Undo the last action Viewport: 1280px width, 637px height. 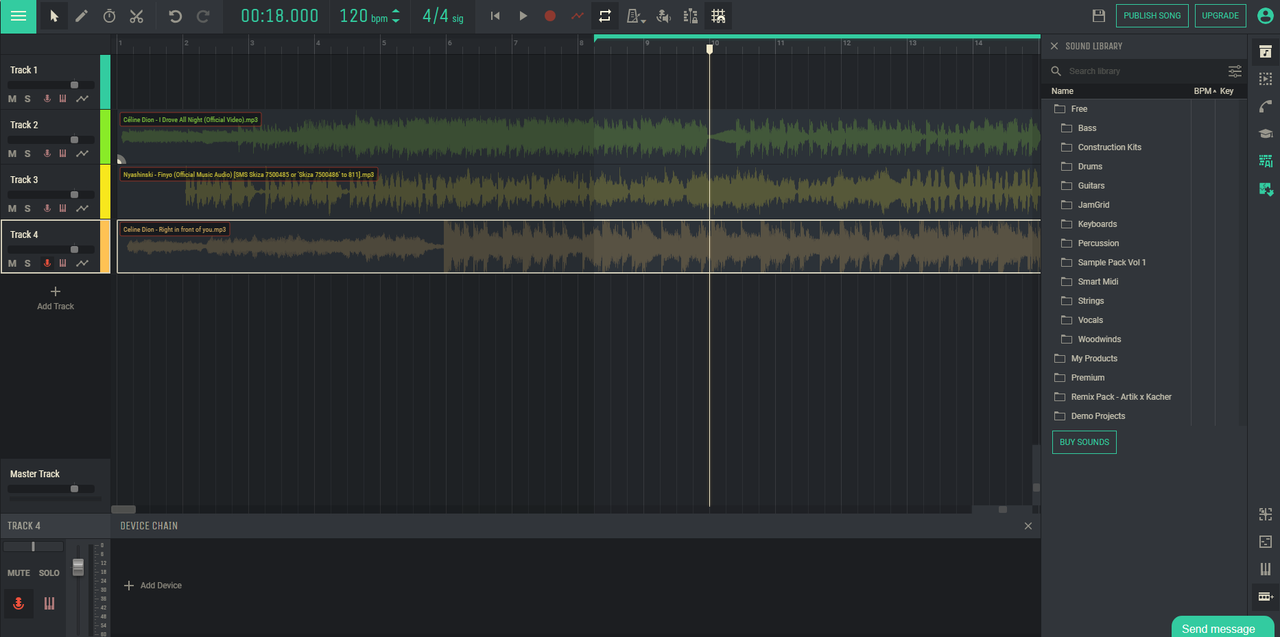pyautogui.click(x=175, y=16)
